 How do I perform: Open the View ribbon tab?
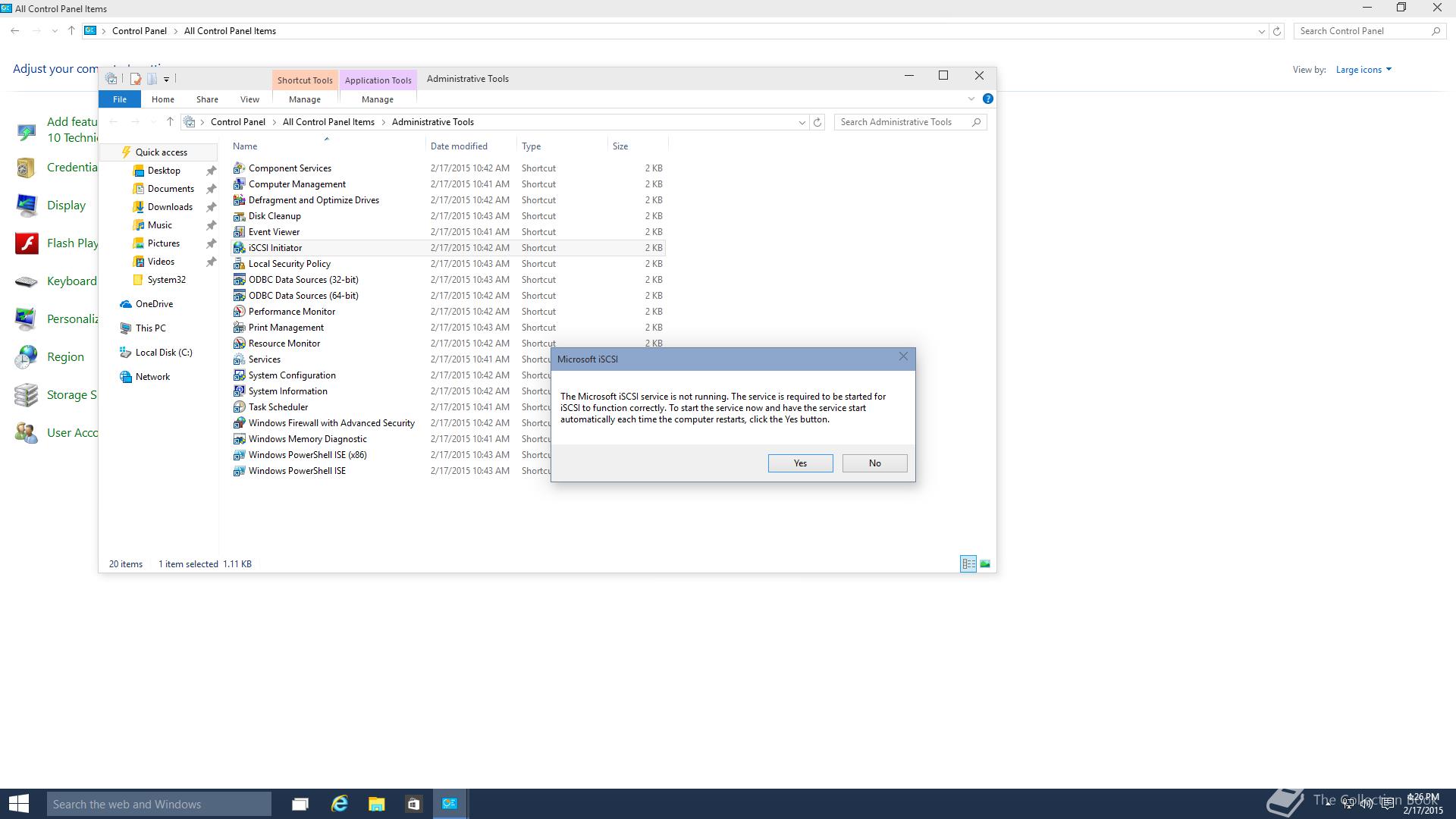[x=249, y=99]
